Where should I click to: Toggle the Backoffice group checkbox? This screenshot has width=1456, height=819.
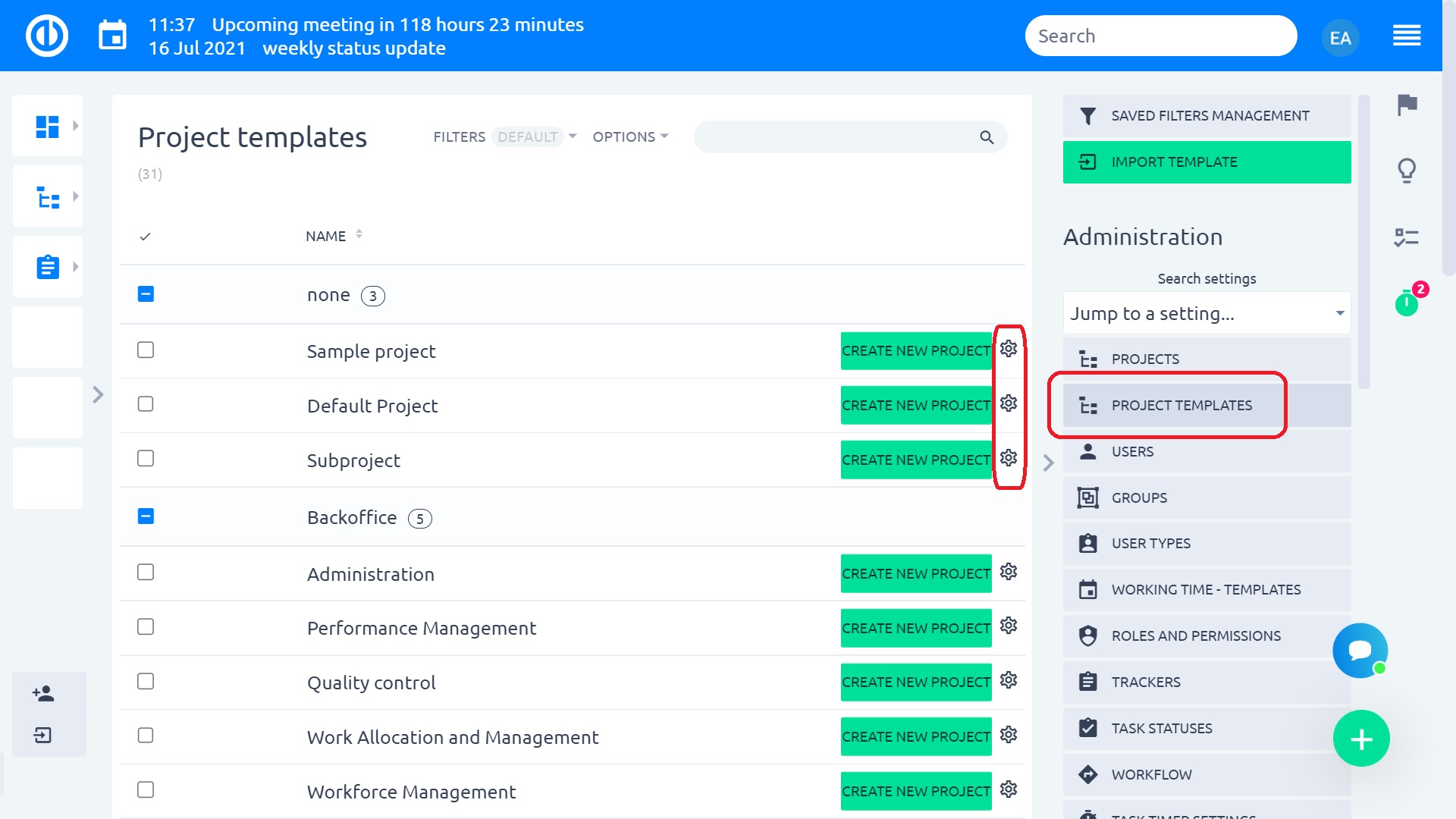point(146,516)
